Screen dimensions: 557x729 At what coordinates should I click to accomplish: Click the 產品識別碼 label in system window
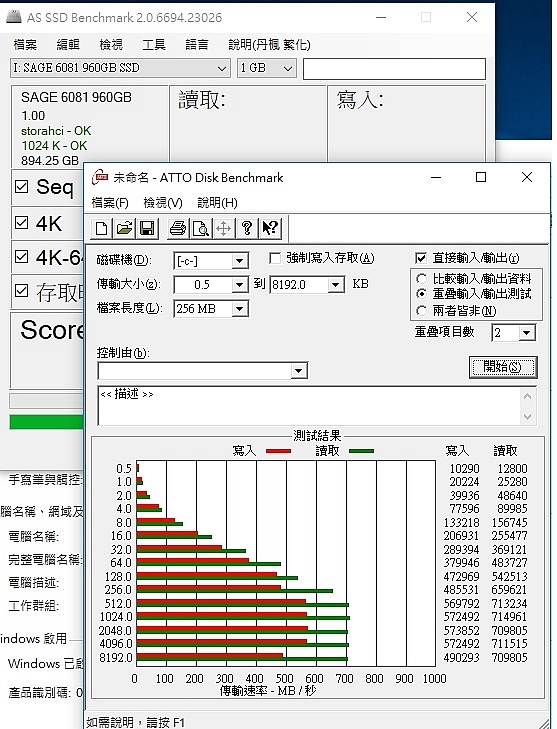tap(40, 693)
